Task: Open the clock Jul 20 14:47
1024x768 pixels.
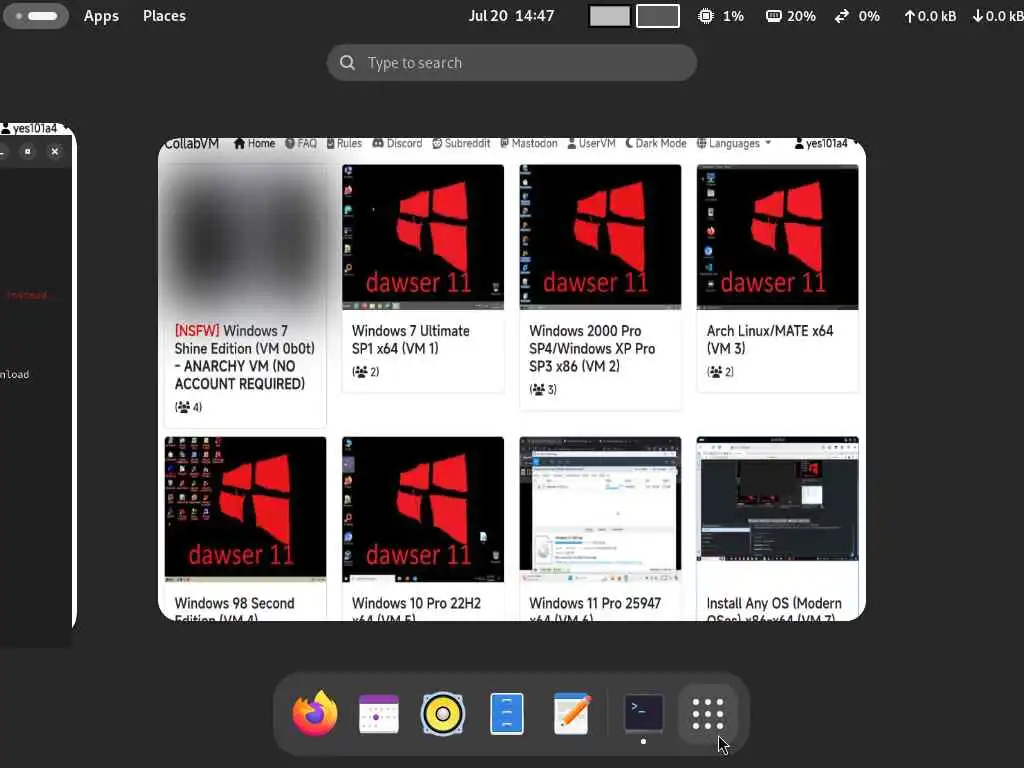Action: click(x=511, y=16)
